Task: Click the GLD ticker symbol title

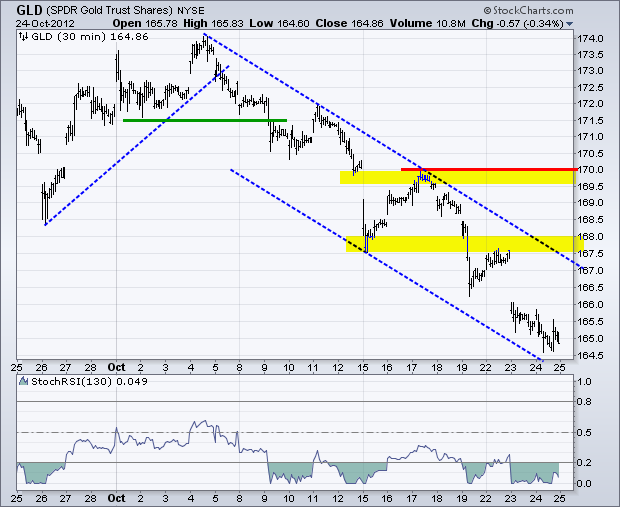Action: tap(30, 10)
